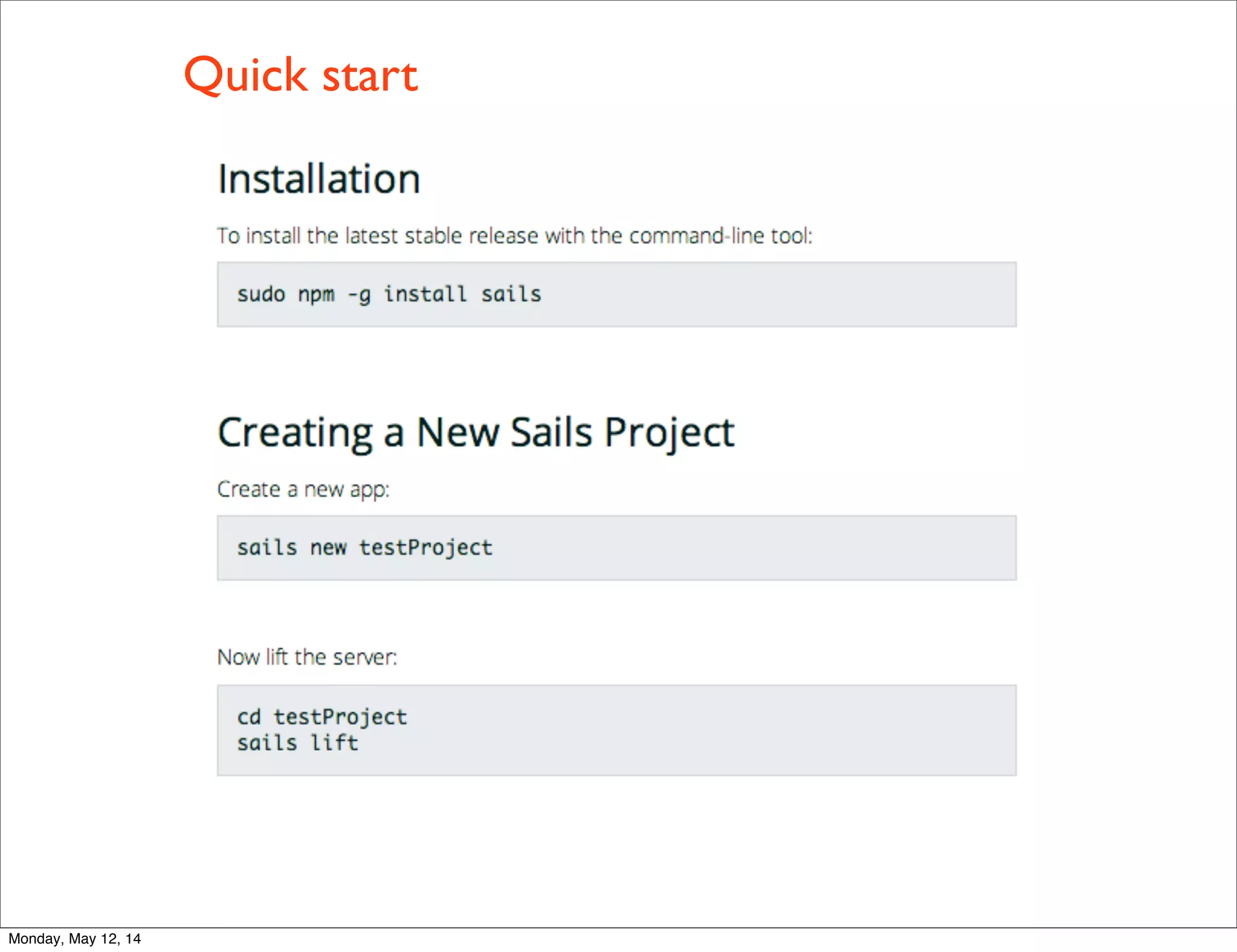Click the "-g" flag in the install command
This screenshot has width=1237, height=952.
(x=359, y=295)
